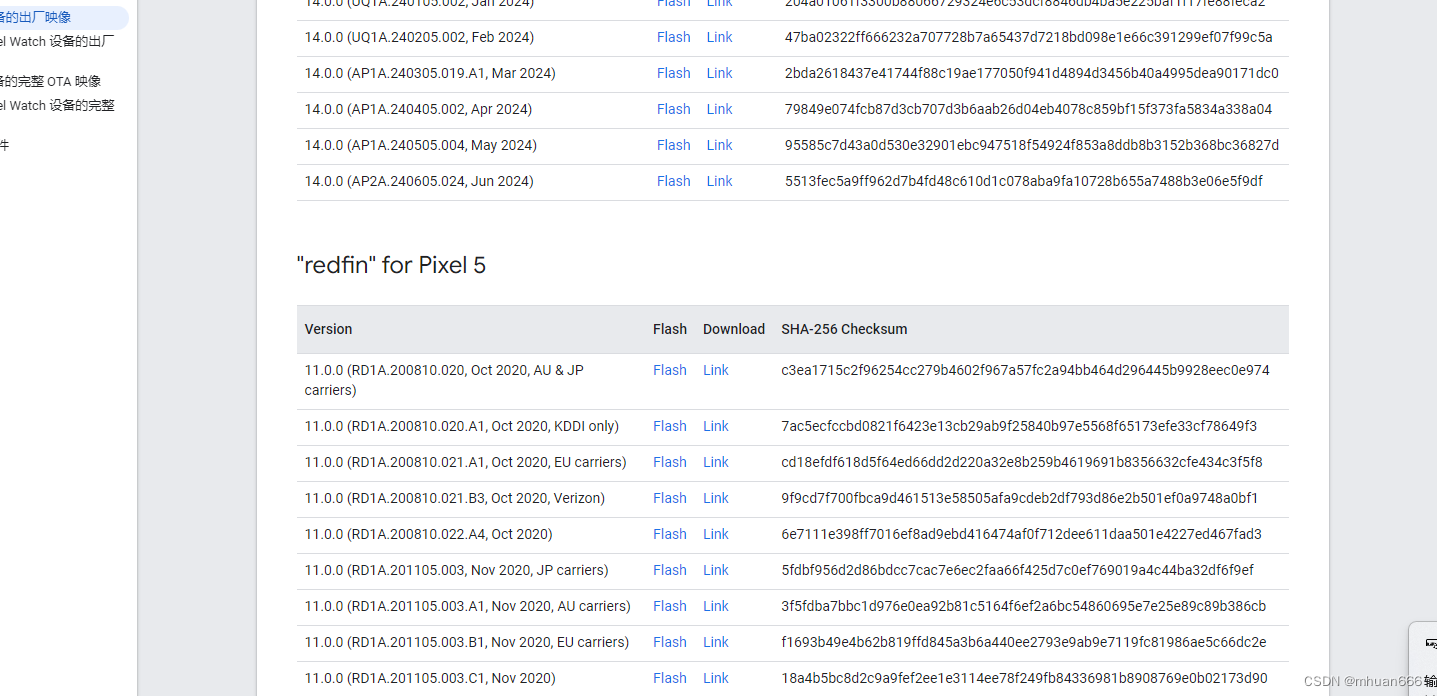Viewport: 1437px width, 696px height.
Task: Click Flash for AP2A.240605.024 Jun 2024
Action: pos(673,181)
